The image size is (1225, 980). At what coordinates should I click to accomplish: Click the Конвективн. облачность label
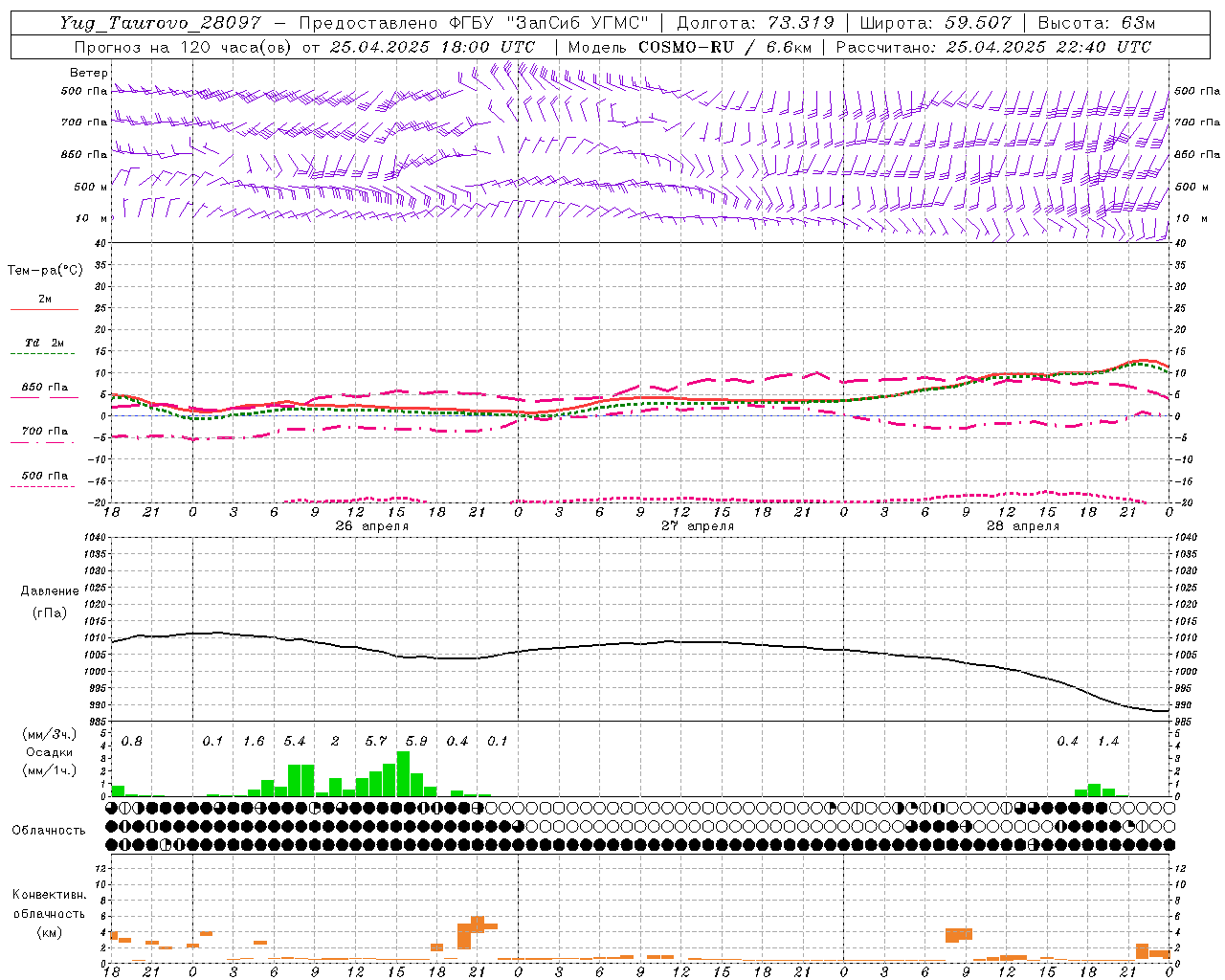point(49,904)
